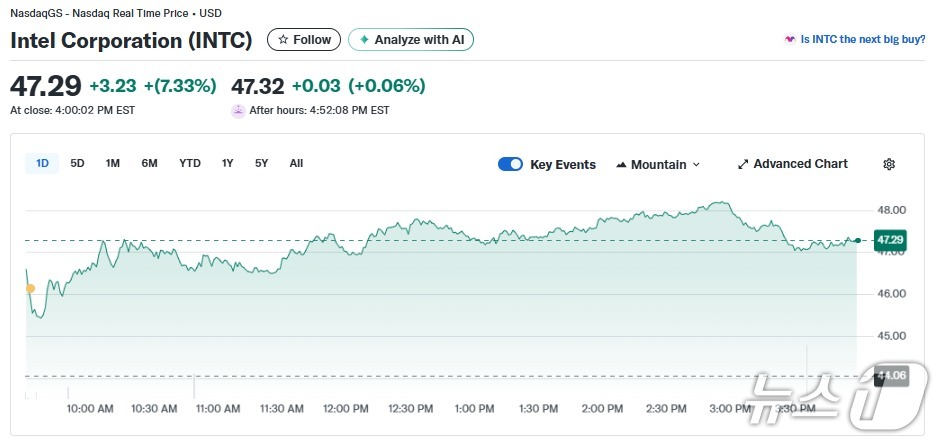The image size is (942, 444).
Task: Select the 1D range tab
Action: (42, 163)
